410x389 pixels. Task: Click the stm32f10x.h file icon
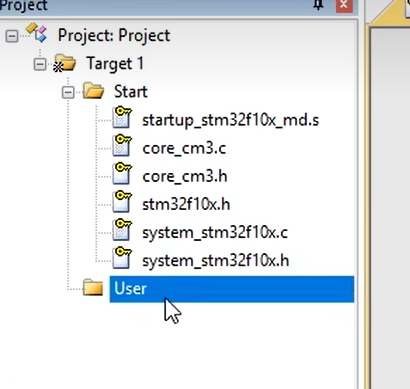tap(122, 201)
